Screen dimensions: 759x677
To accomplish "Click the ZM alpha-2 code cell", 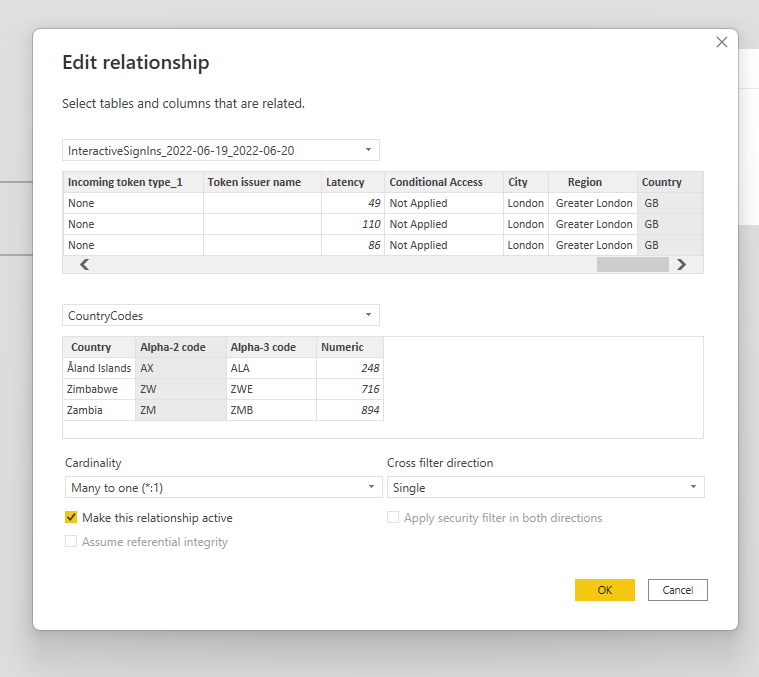I will (x=181, y=410).
